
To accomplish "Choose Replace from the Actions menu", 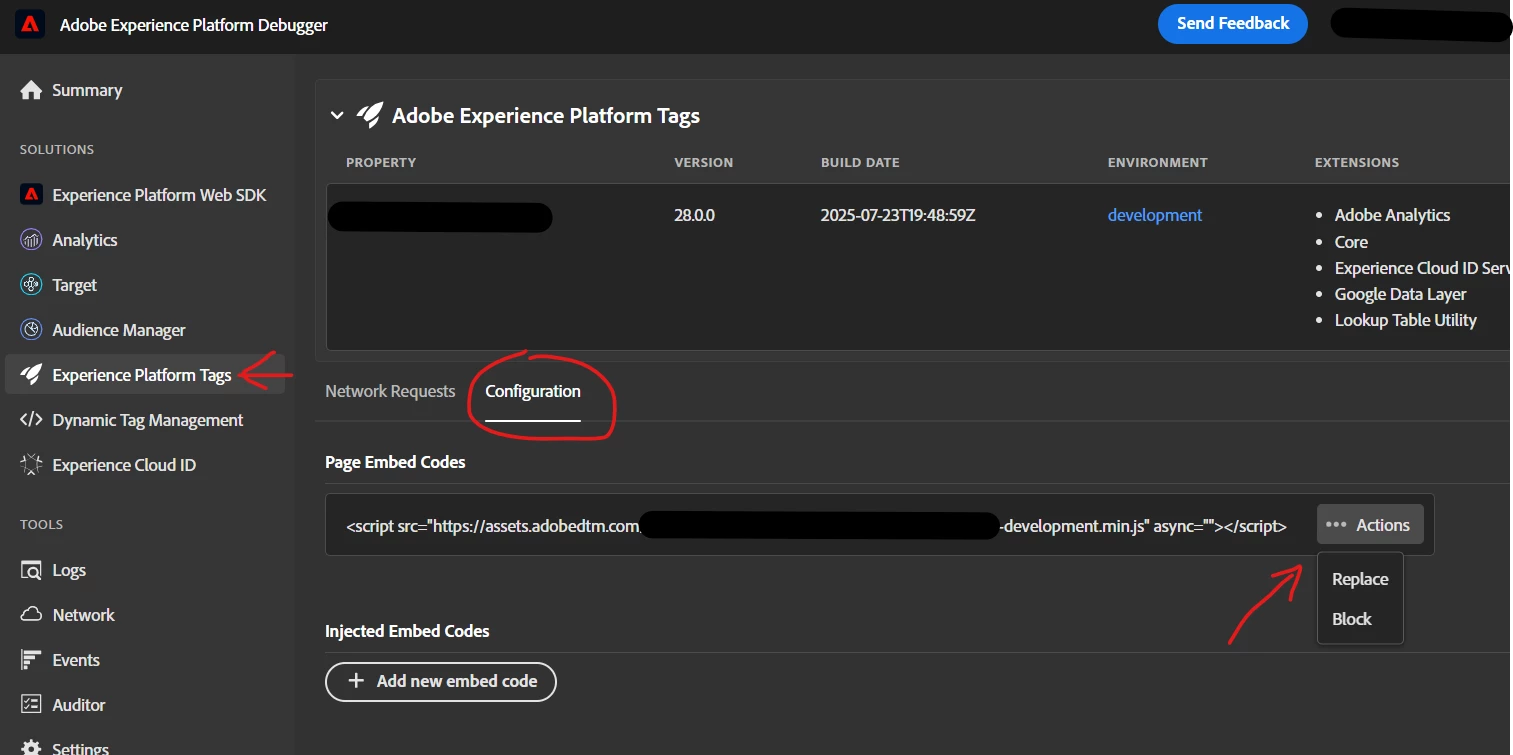I will (1360, 579).
